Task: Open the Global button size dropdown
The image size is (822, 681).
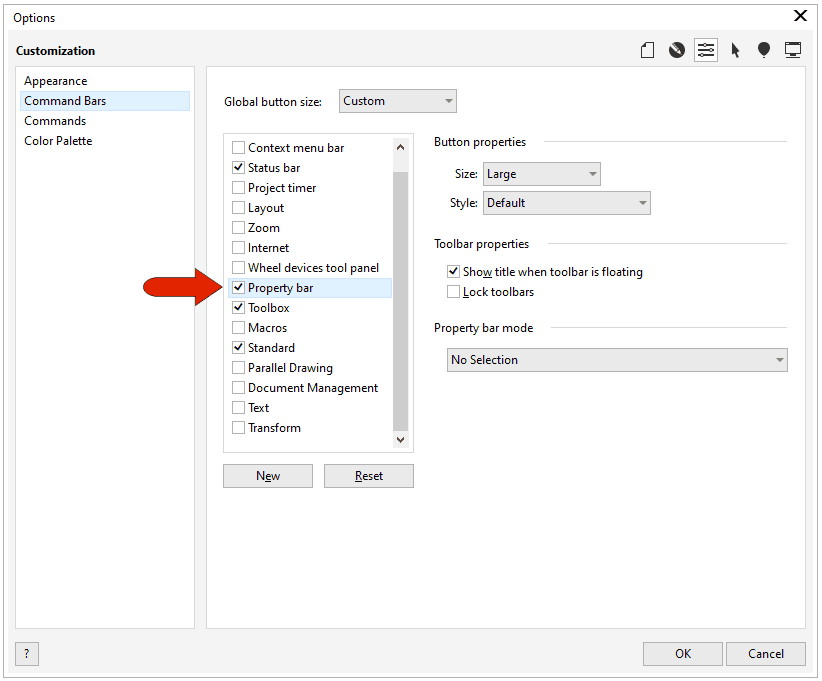Action: click(x=397, y=101)
